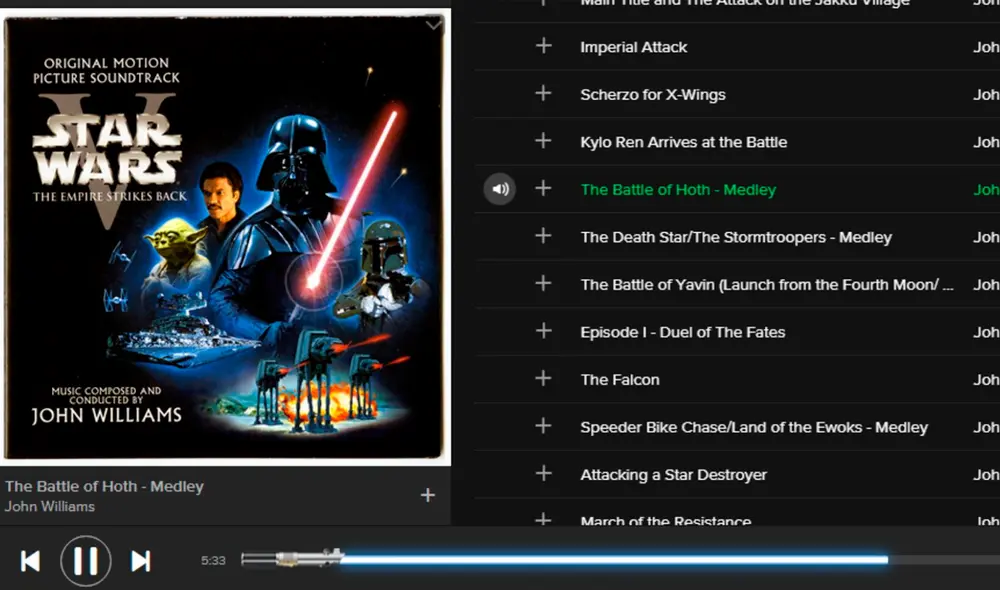
Task: Add "Kylo Ren Arrives at the Battle" track
Action: point(543,141)
